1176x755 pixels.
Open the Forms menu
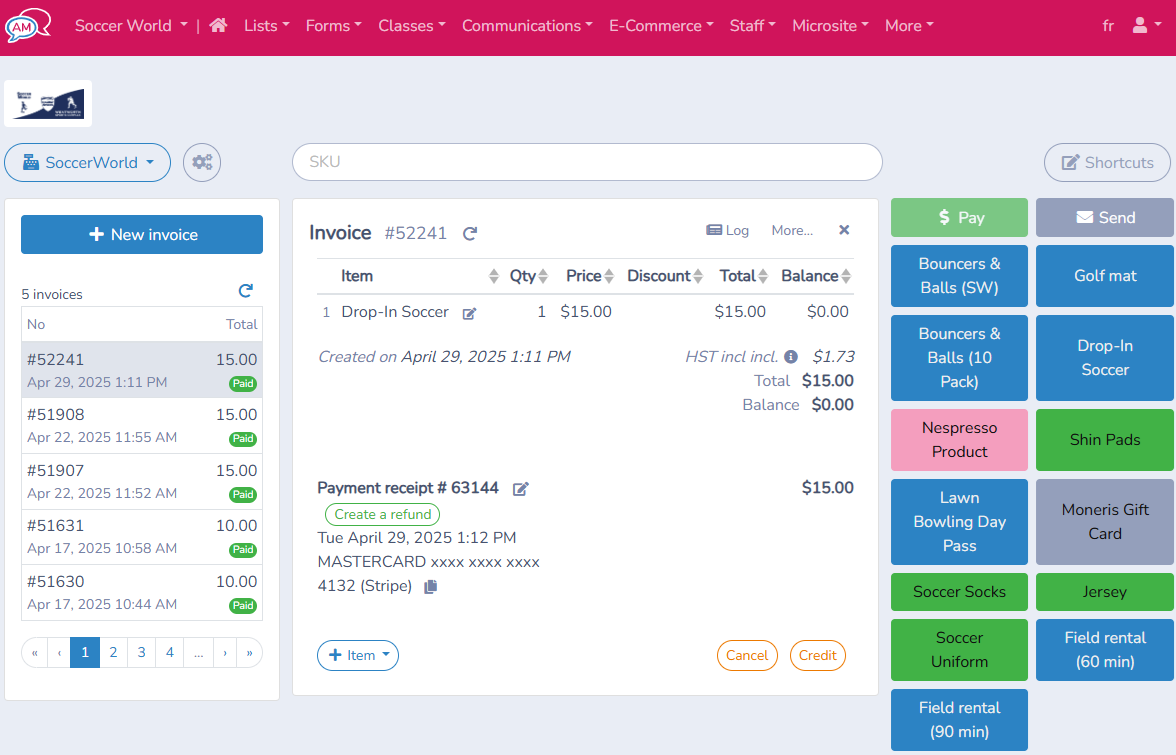tap(333, 25)
